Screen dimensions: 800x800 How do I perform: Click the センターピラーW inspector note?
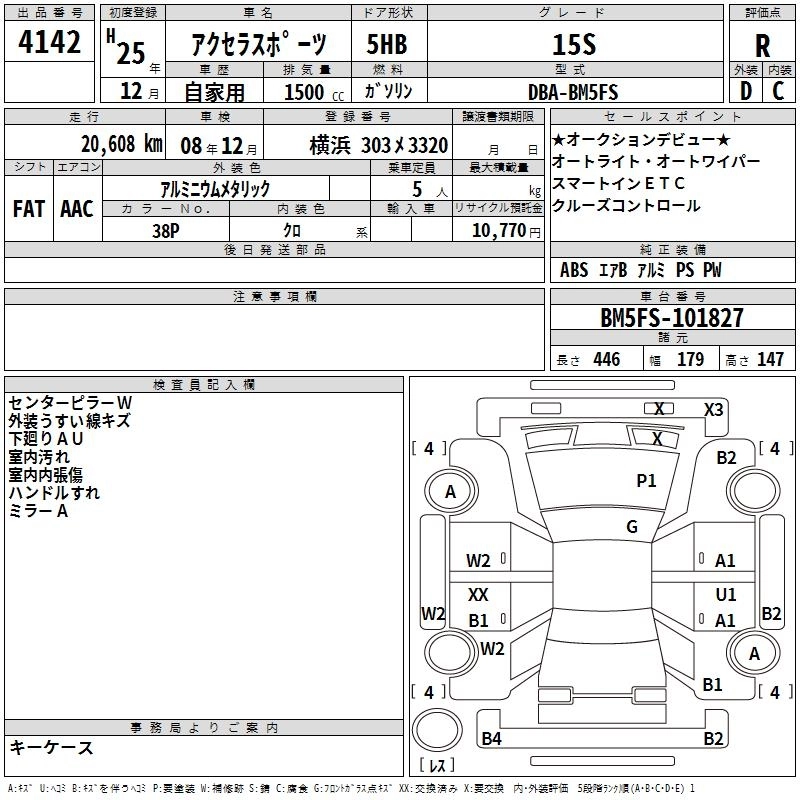70,403
